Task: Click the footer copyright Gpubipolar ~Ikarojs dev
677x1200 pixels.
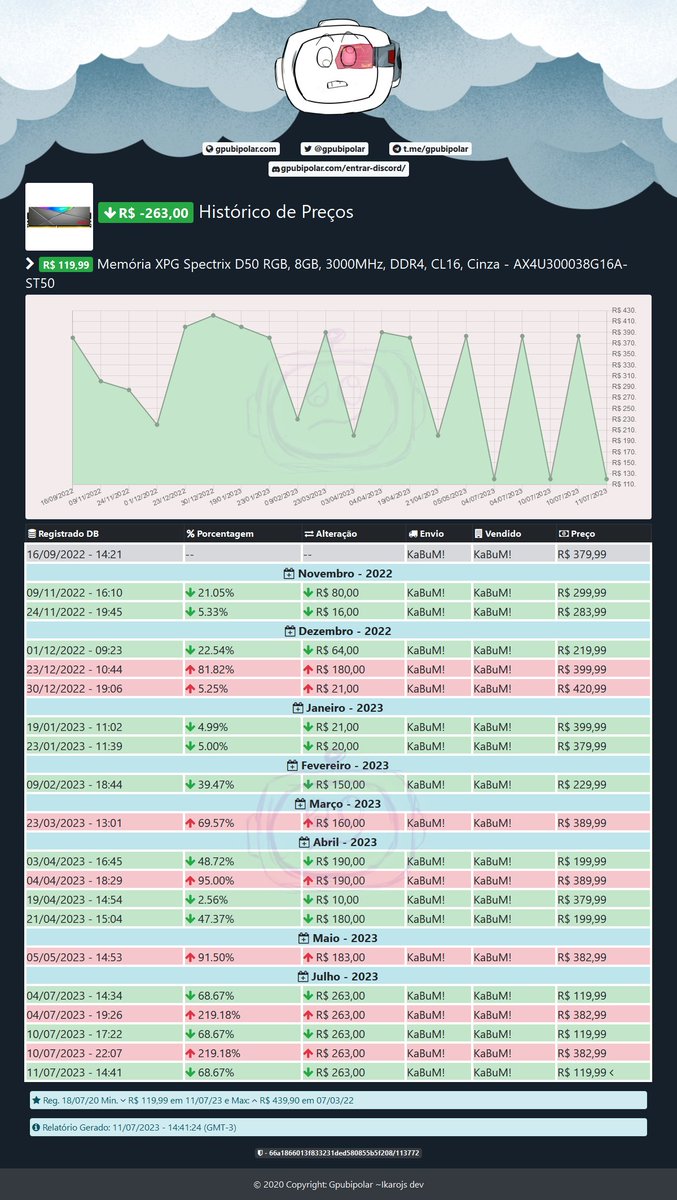Action: pos(338,1185)
